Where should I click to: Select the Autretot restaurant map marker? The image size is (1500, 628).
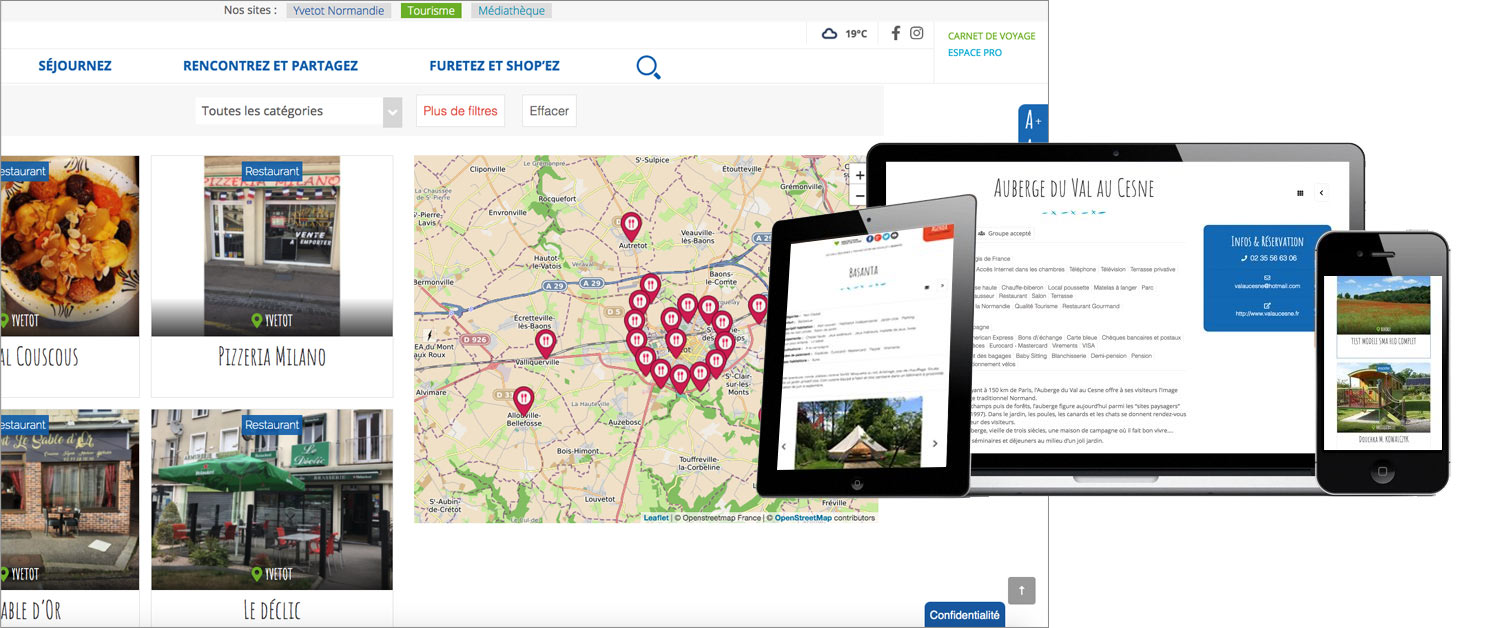pyautogui.click(x=630, y=226)
